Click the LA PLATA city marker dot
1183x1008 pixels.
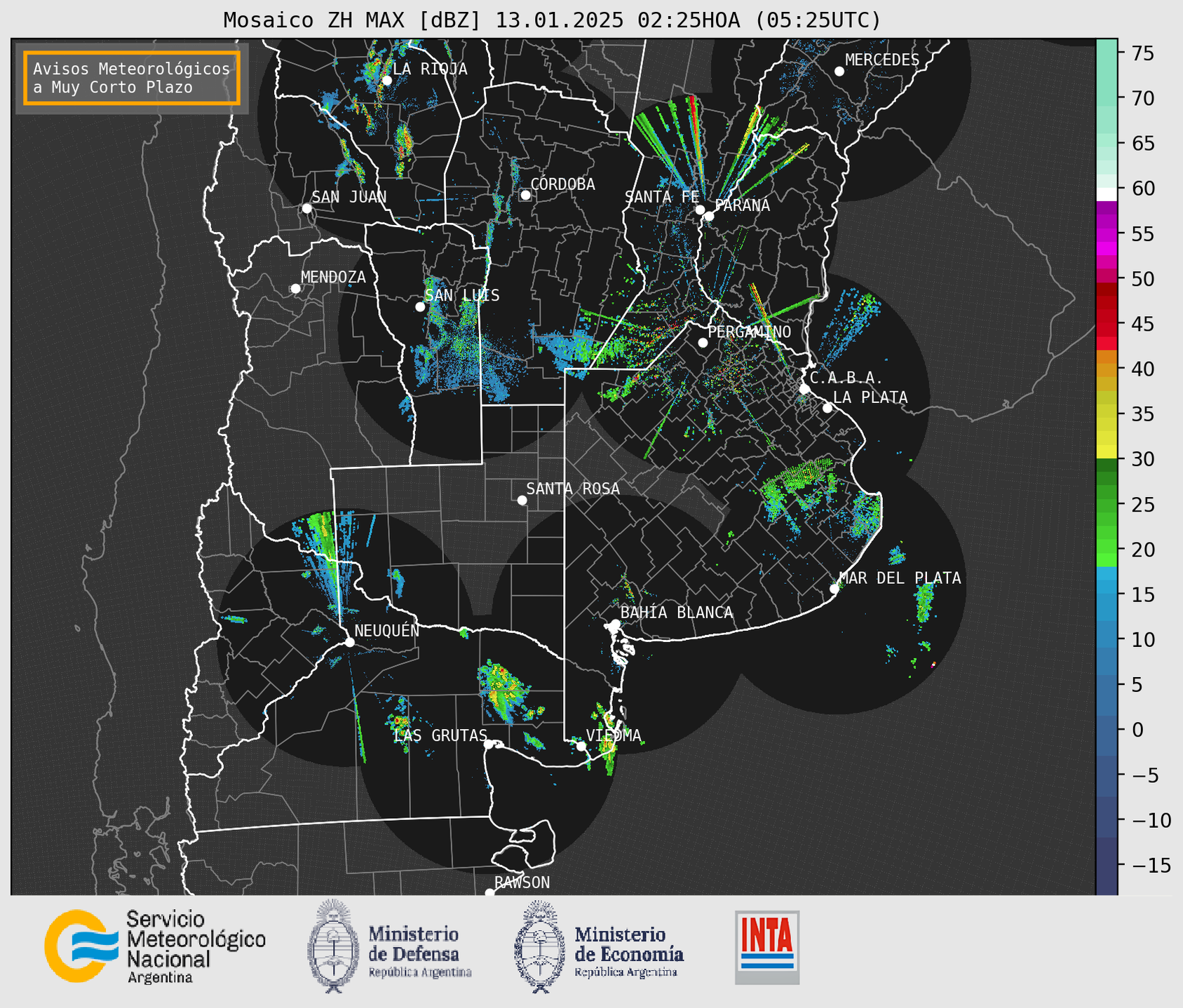tap(827, 408)
